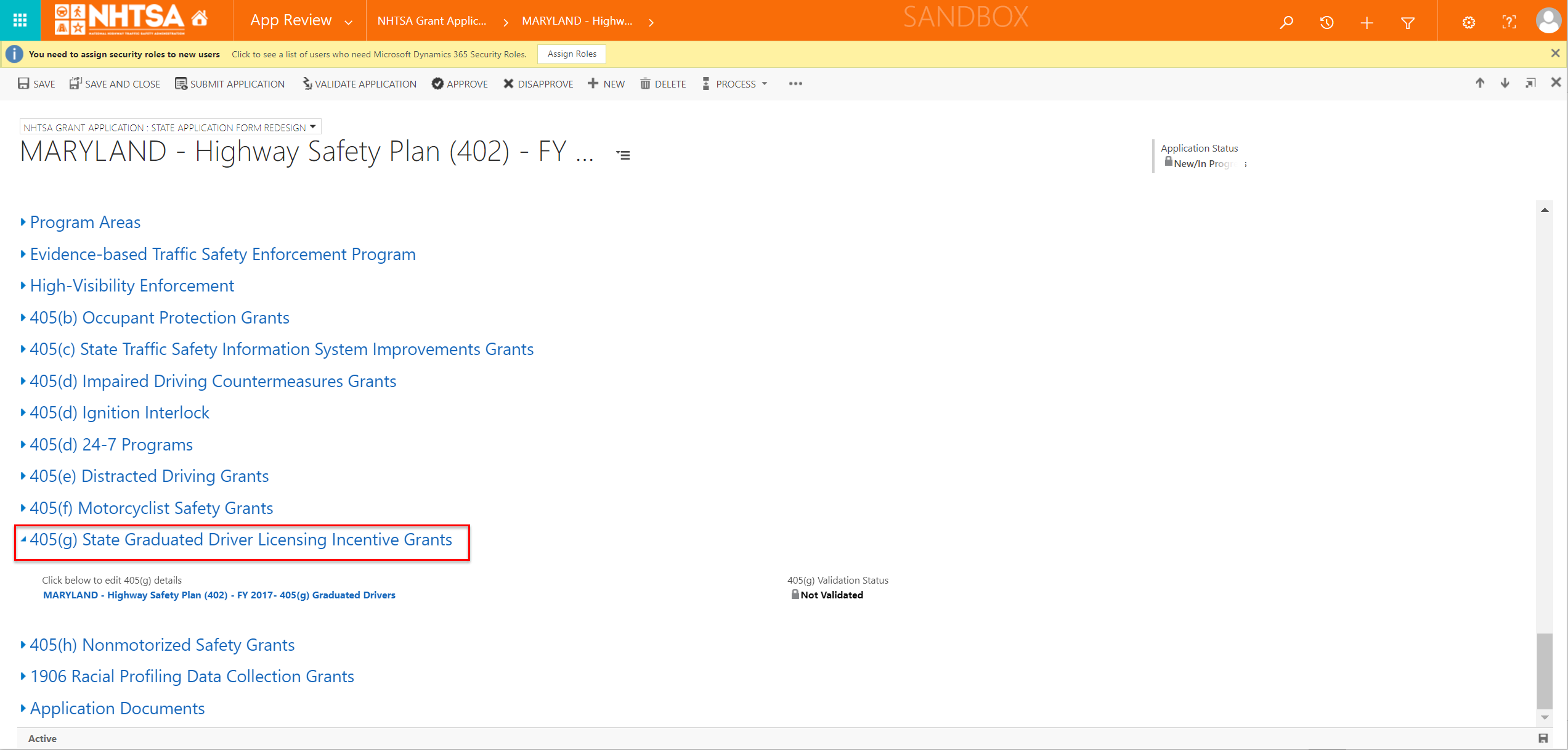Collapse the 405(g) State Graduated Driver Licensing section
The image size is (1568, 750).
coord(240,539)
